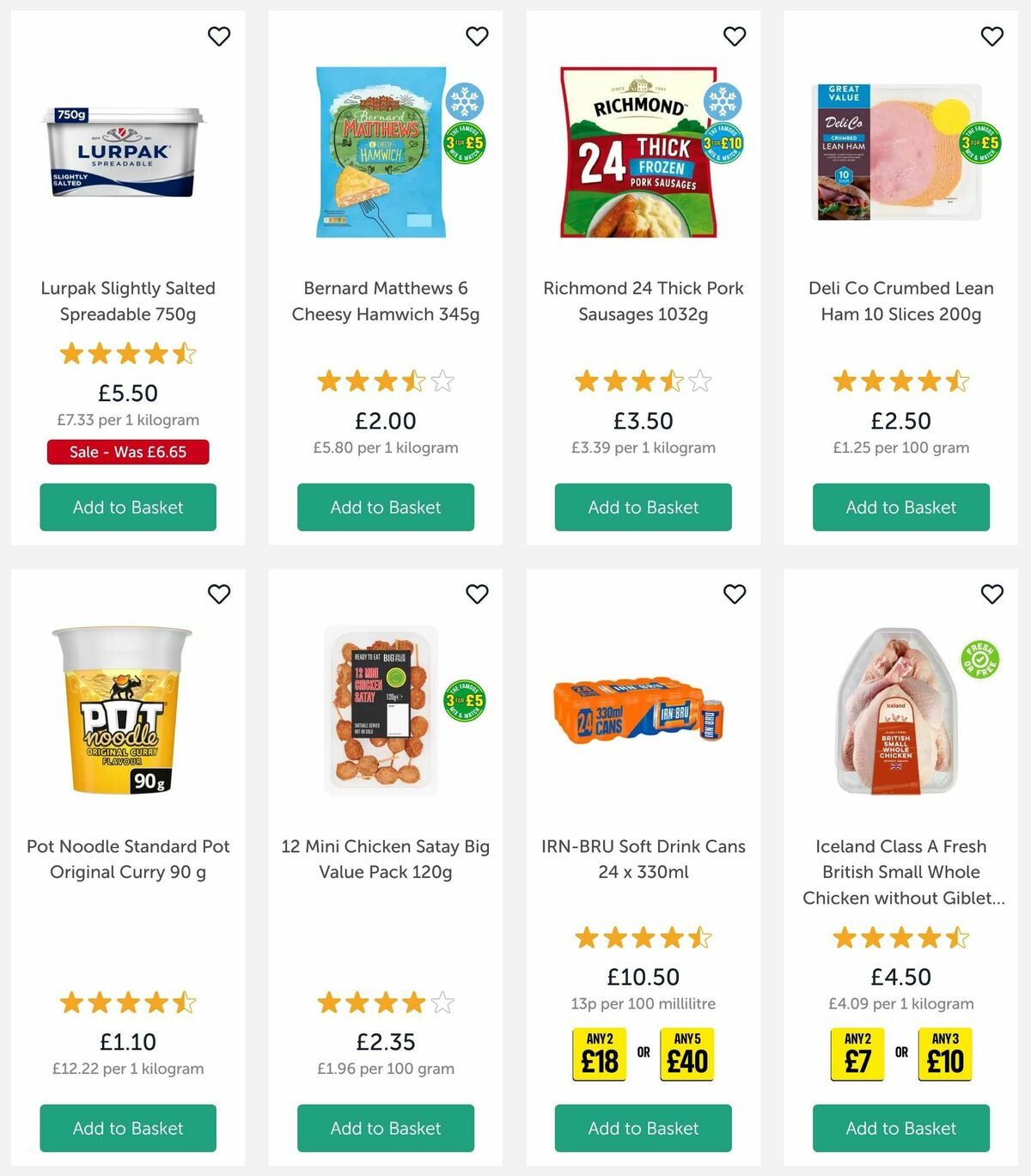Favourite the IRN-BRU Soft Drink Cans
This screenshot has height=1176, width=1031.
tap(735, 594)
